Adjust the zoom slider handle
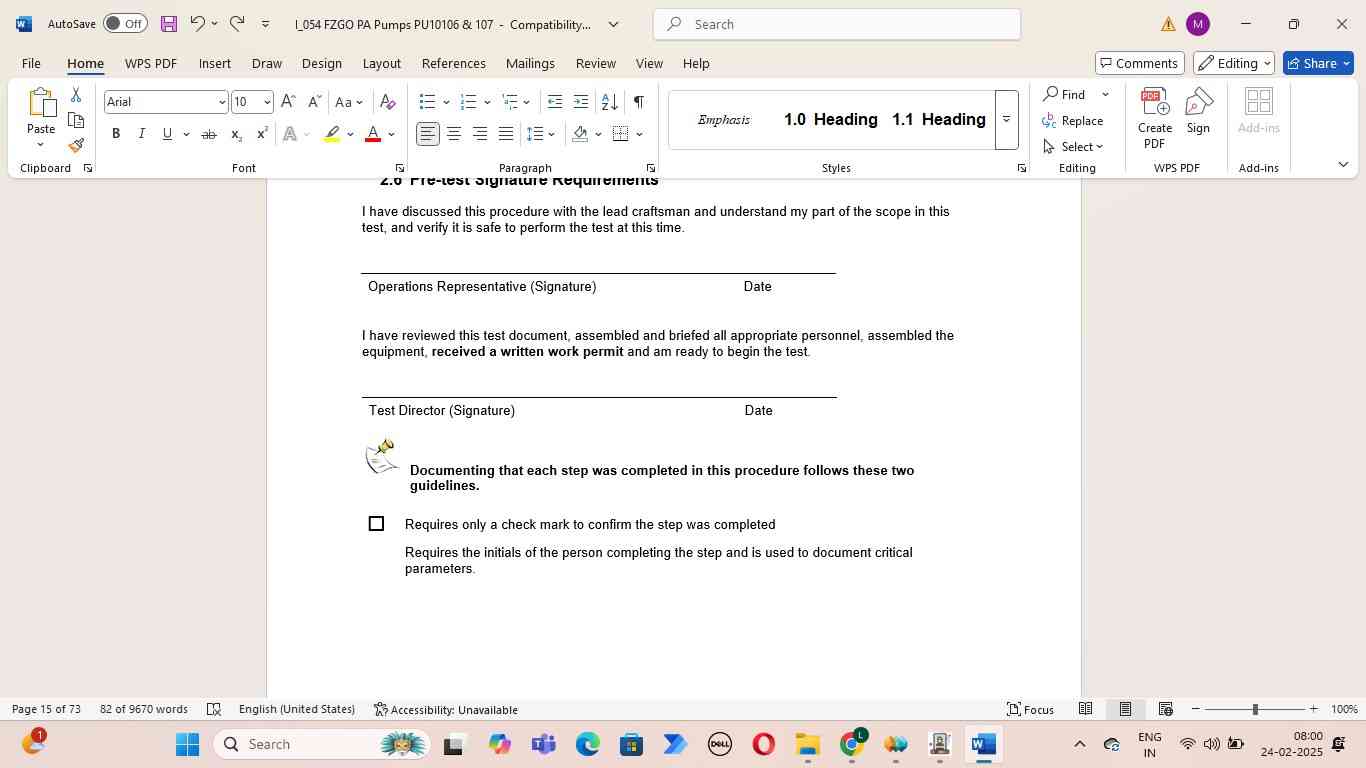The image size is (1366, 768). [x=1255, y=709]
